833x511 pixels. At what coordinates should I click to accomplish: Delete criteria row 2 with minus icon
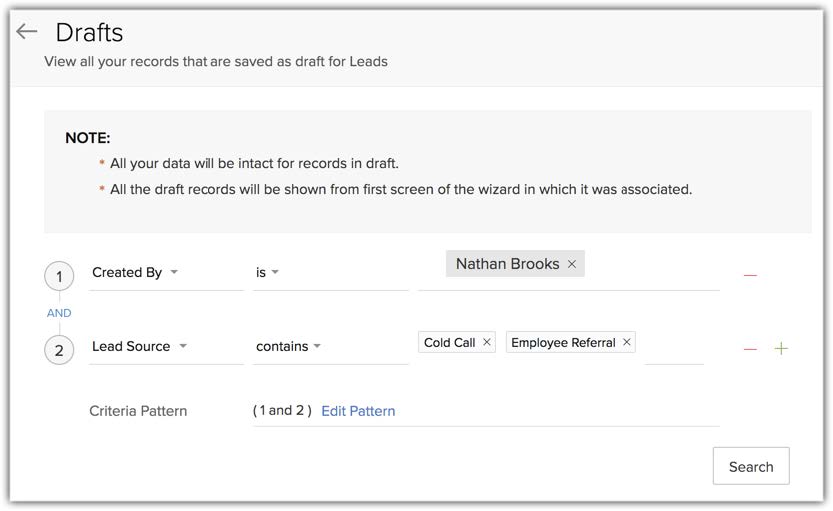pyautogui.click(x=750, y=349)
